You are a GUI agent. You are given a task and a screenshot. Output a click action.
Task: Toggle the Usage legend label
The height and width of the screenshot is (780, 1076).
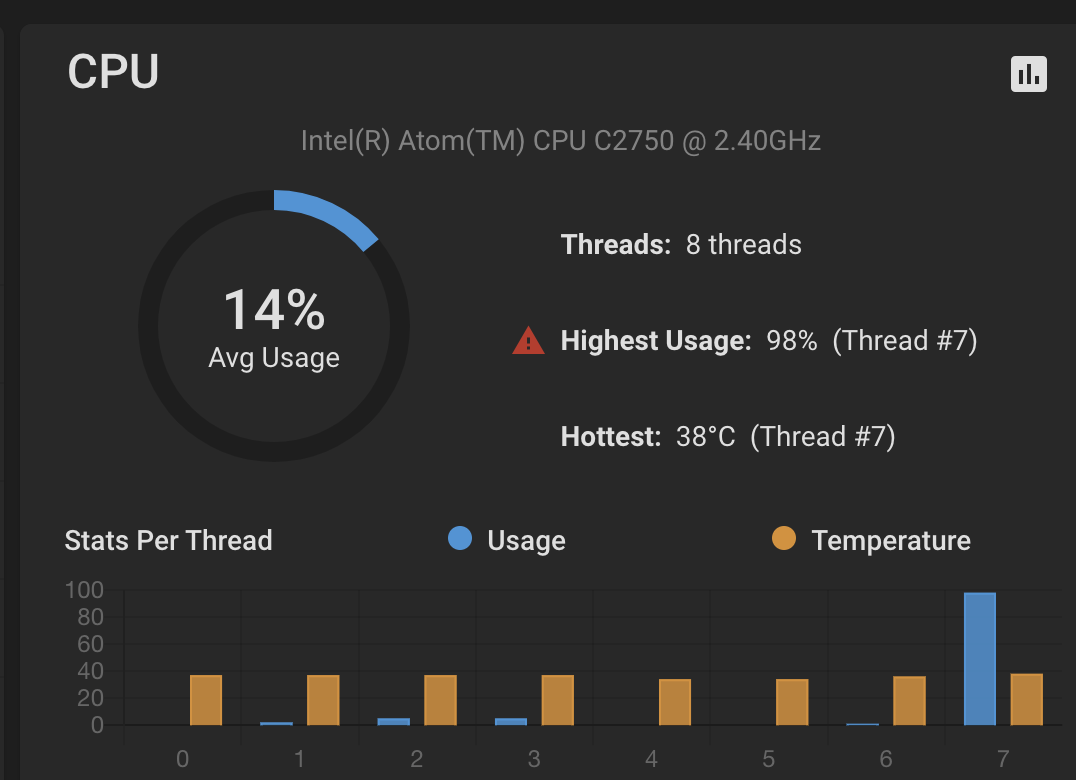(526, 541)
